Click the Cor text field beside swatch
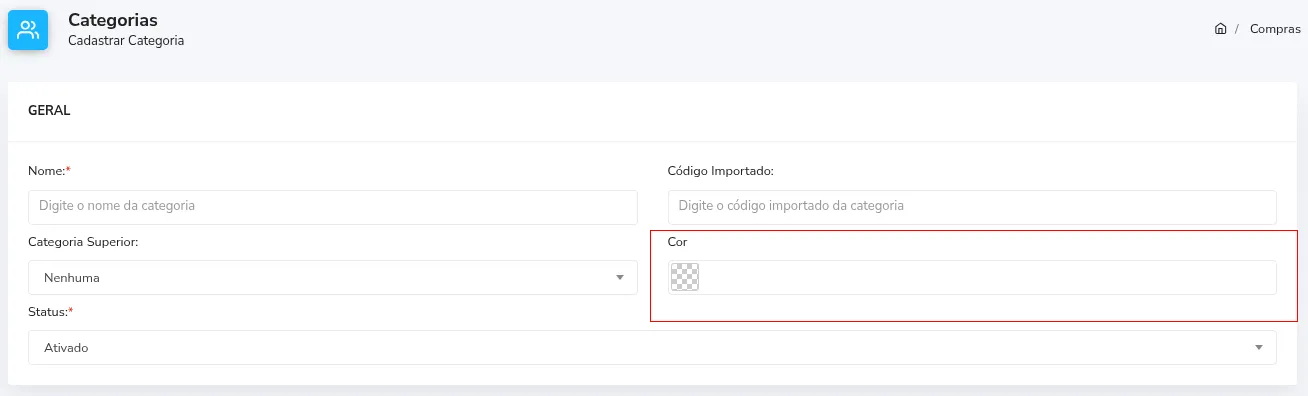The image size is (1308, 396). coord(988,277)
